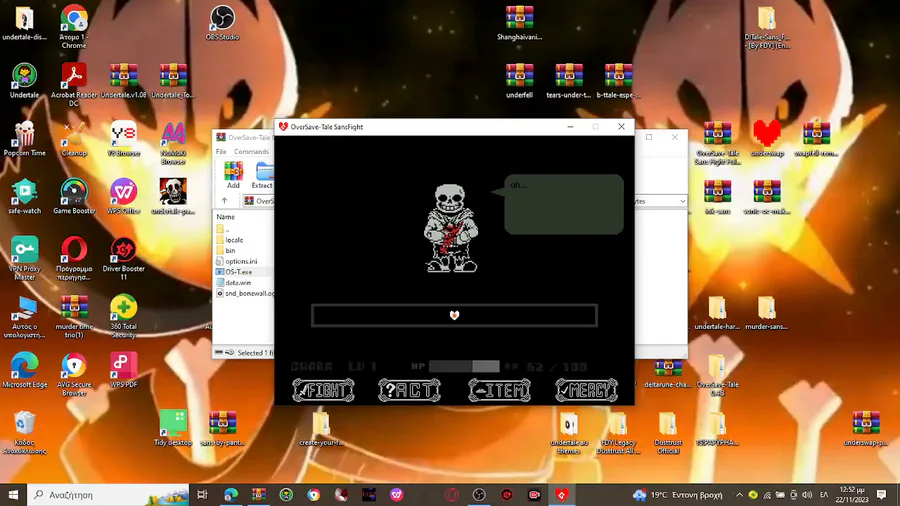Click the Name column header in WinRAR
Screen dimensions: 900x506
coord(226,217)
